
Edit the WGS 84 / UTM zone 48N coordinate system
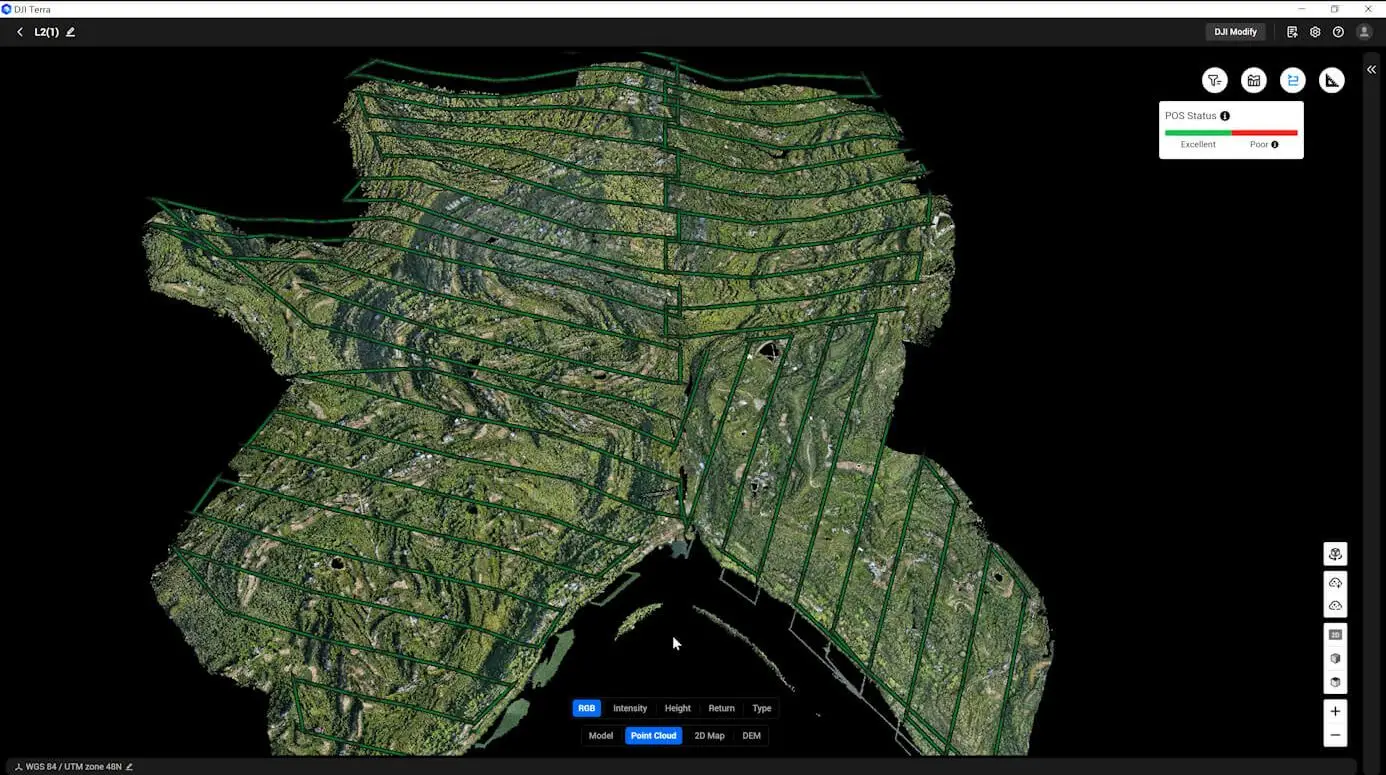pos(129,767)
